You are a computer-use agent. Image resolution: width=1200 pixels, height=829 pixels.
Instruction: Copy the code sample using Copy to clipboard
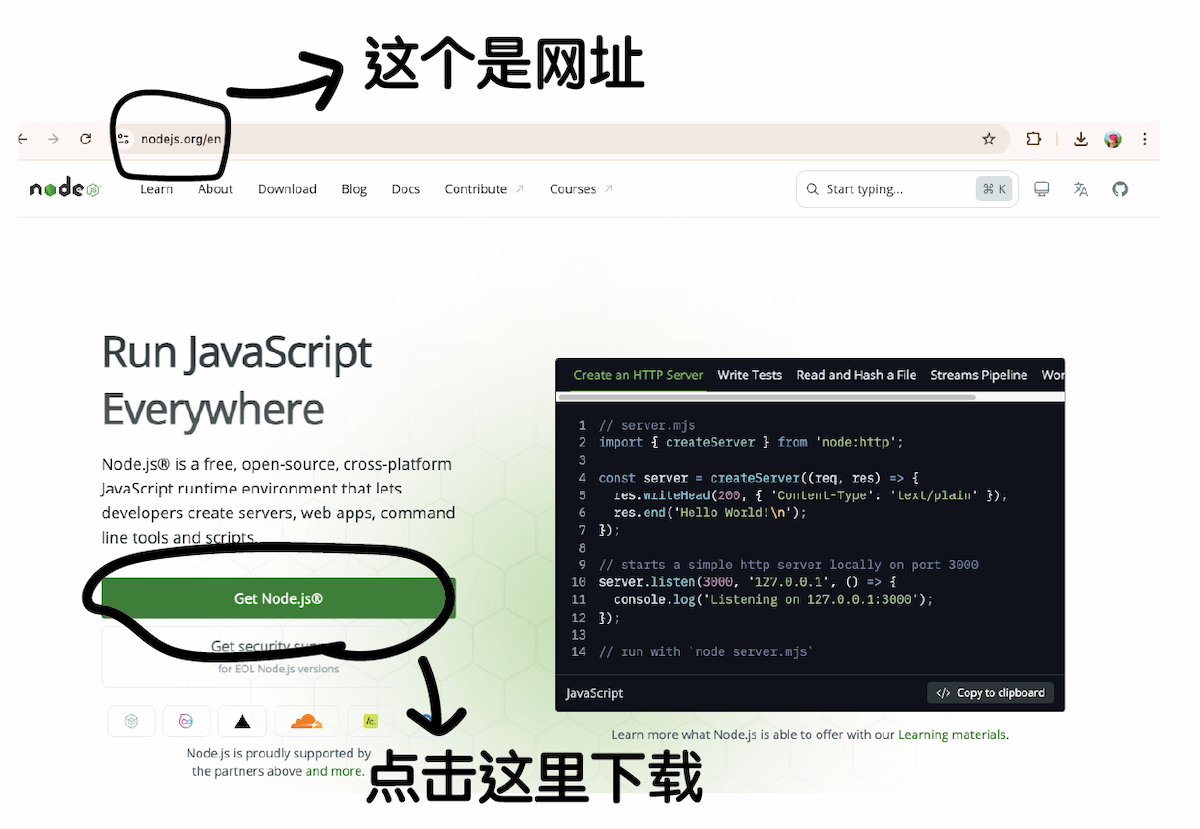[x=990, y=692]
